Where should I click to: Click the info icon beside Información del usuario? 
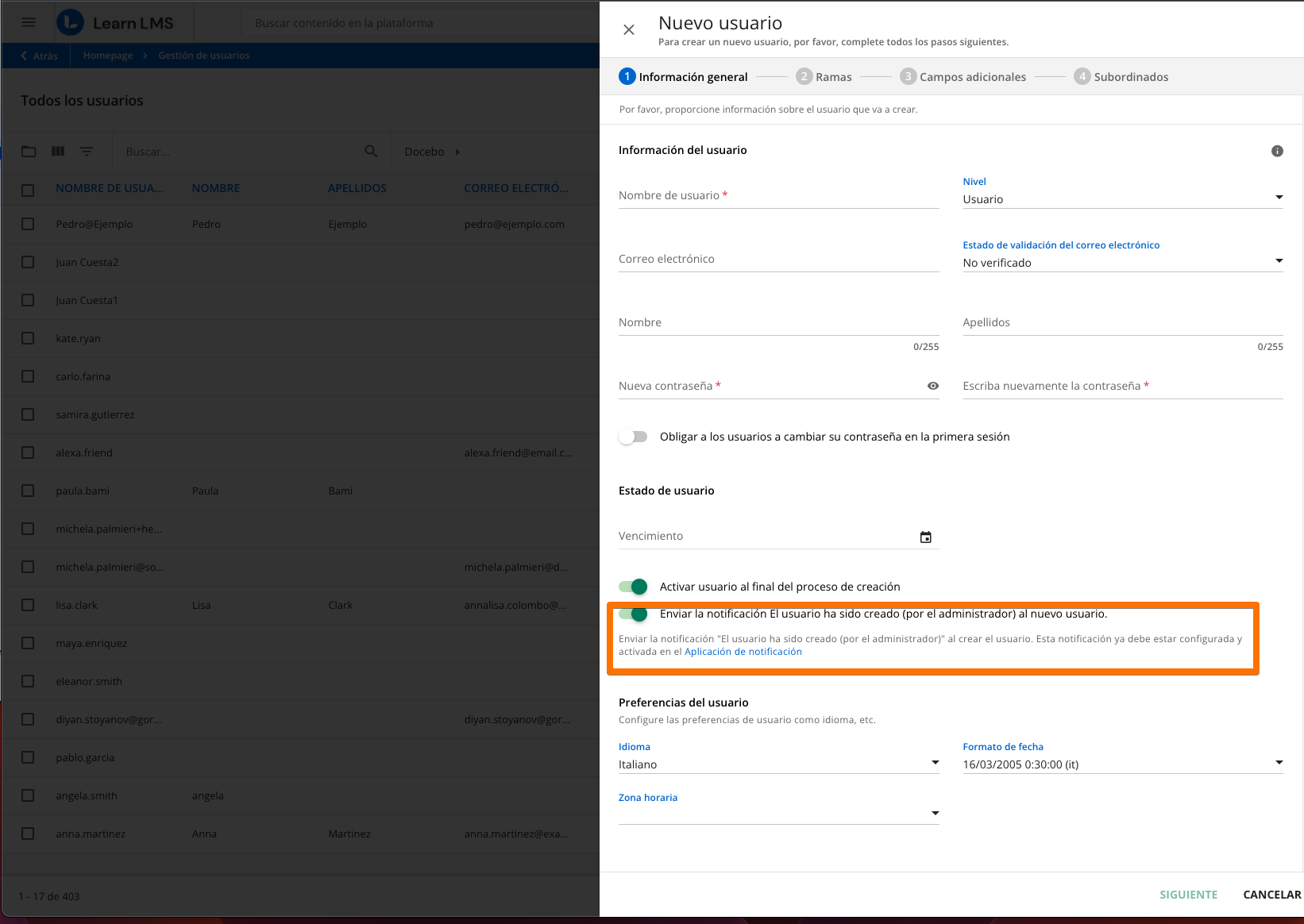[1277, 151]
